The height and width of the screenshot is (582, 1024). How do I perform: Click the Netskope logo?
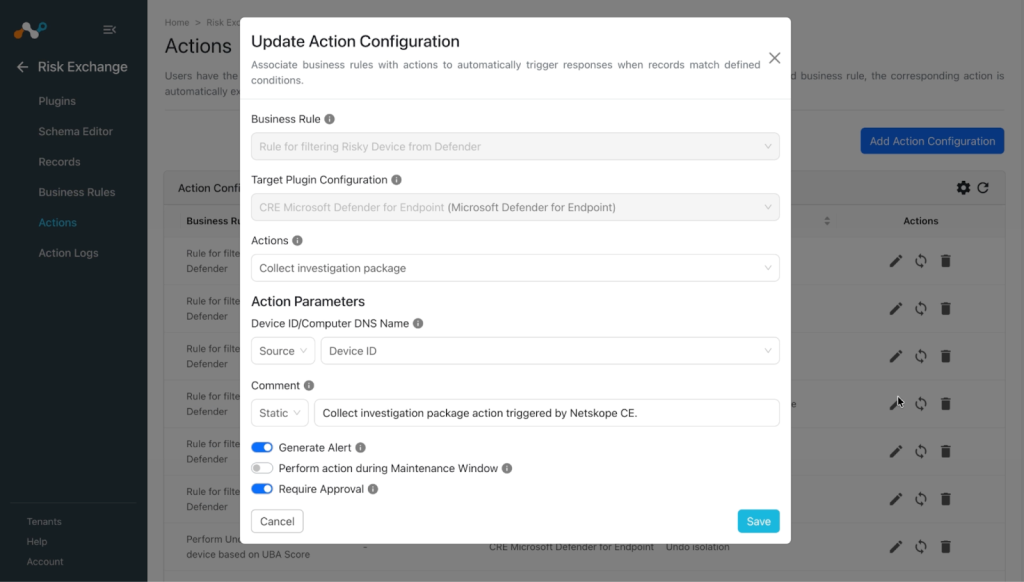point(31,30)
